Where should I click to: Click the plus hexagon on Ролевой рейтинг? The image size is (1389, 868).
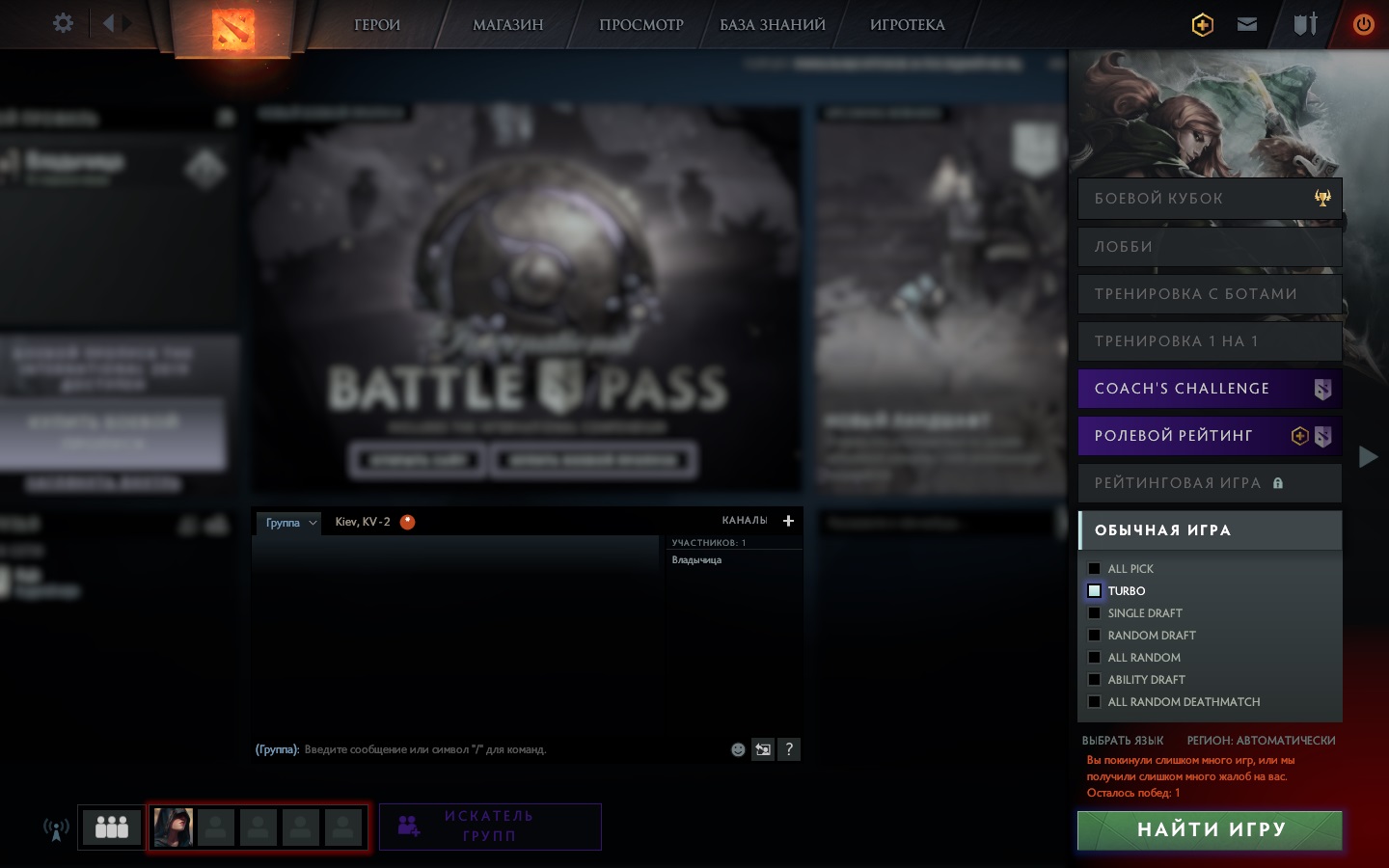click(1299, 436)
